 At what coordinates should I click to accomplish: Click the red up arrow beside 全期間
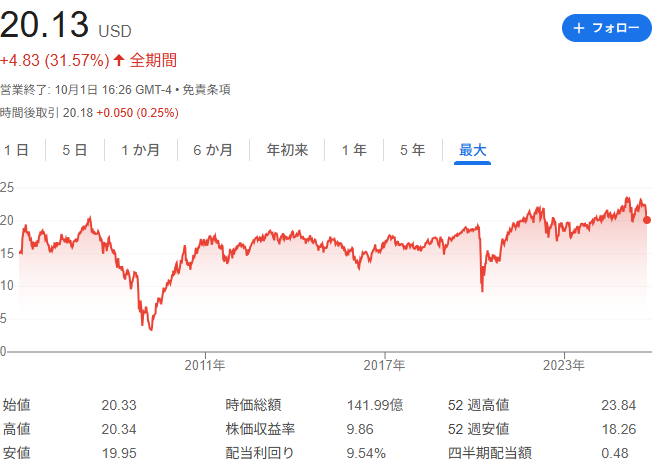pos(120,60)
